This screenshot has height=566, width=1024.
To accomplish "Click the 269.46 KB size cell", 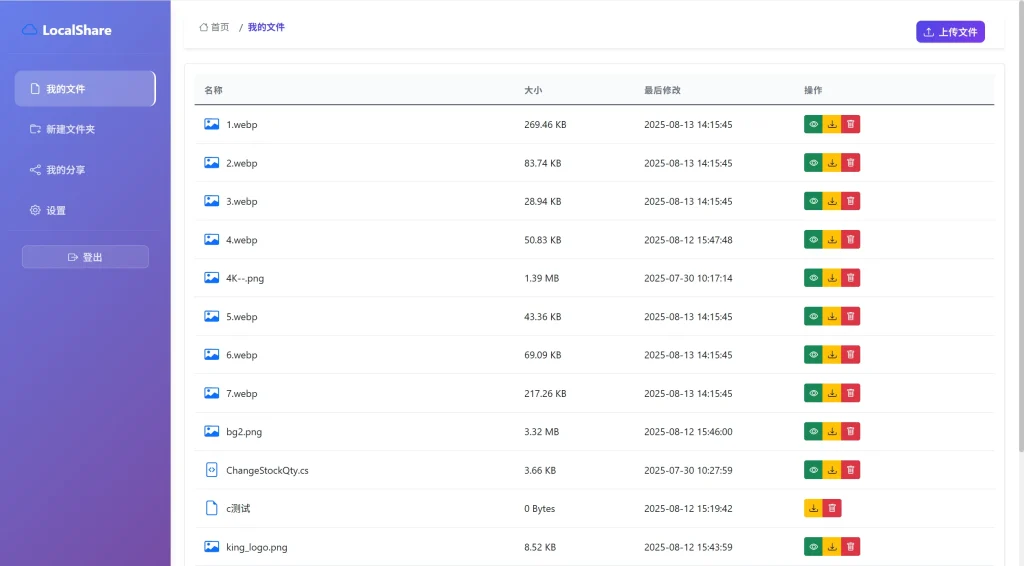I will tap(545, 124).
